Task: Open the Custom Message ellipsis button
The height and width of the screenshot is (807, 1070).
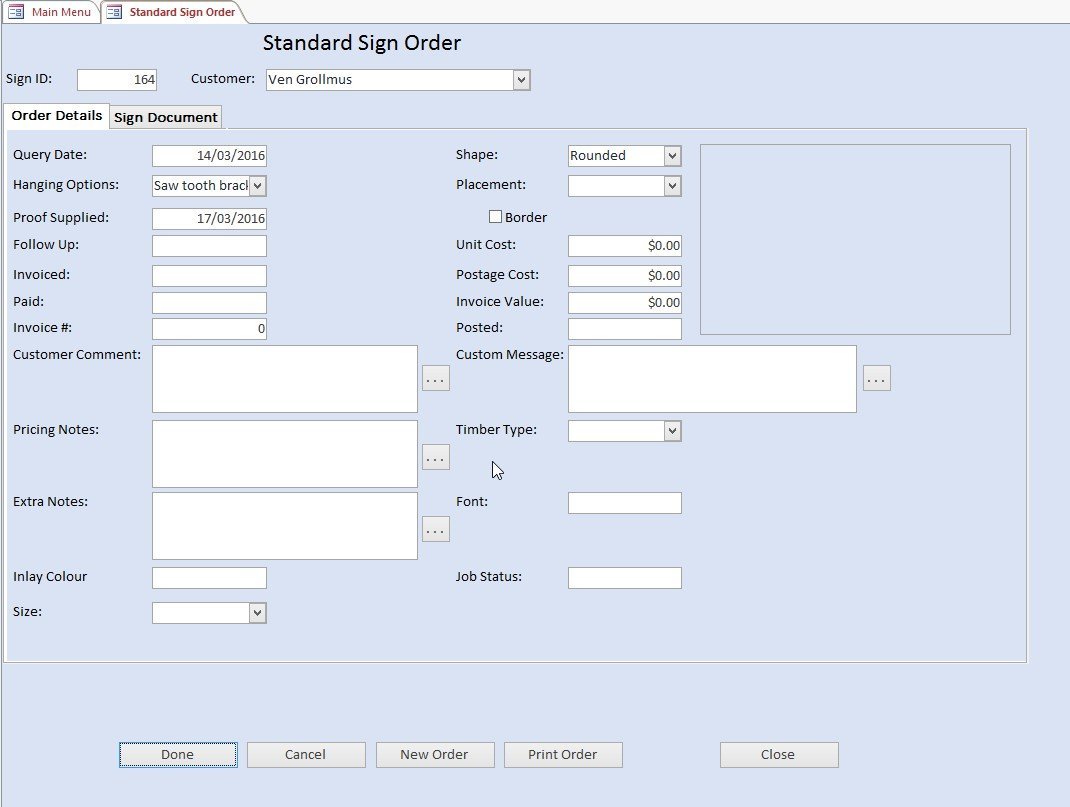Action: pos(877,378)
